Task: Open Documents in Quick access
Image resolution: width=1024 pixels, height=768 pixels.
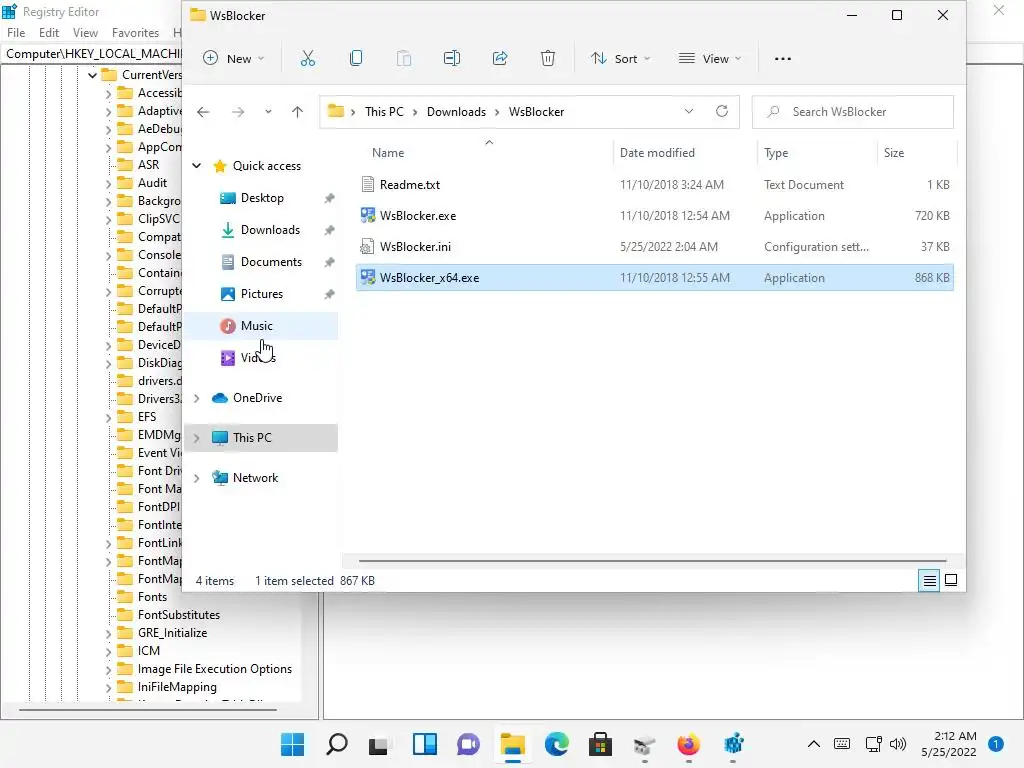Action: point(271,262)
